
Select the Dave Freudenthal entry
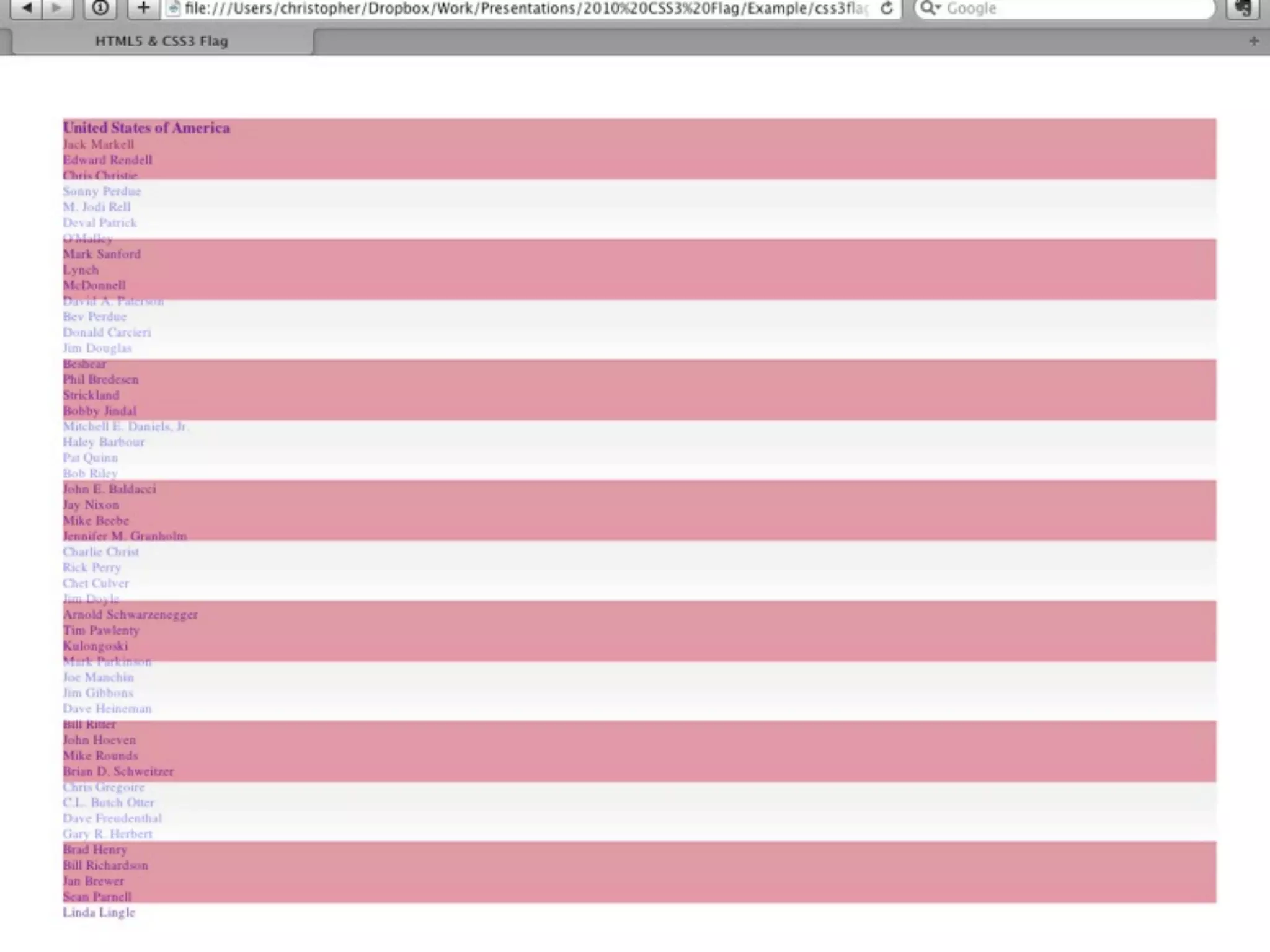pos(112,818)
